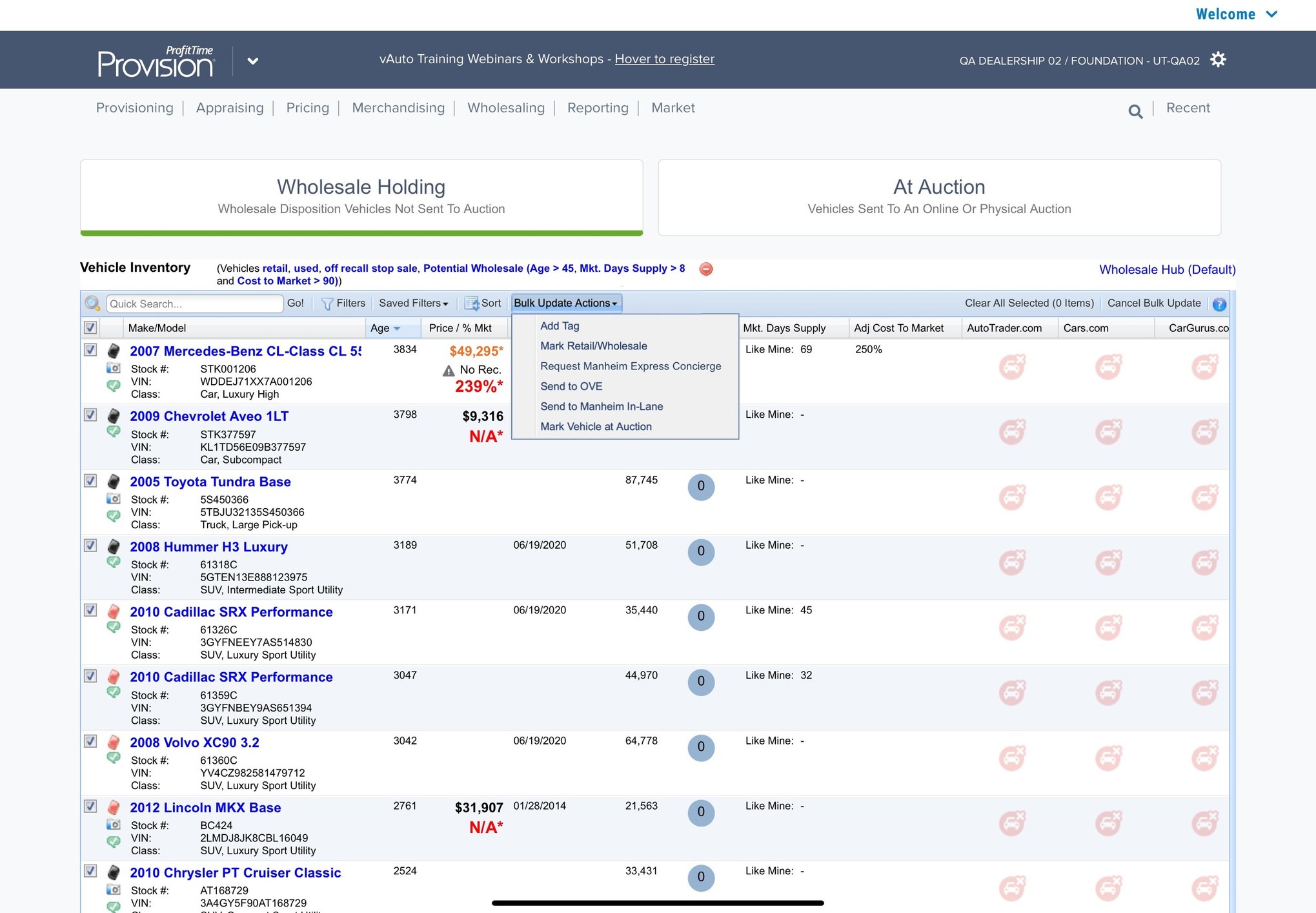
Task: Uncheck the 2008 Volvo XC90 row checkbox
Action: 91,741
